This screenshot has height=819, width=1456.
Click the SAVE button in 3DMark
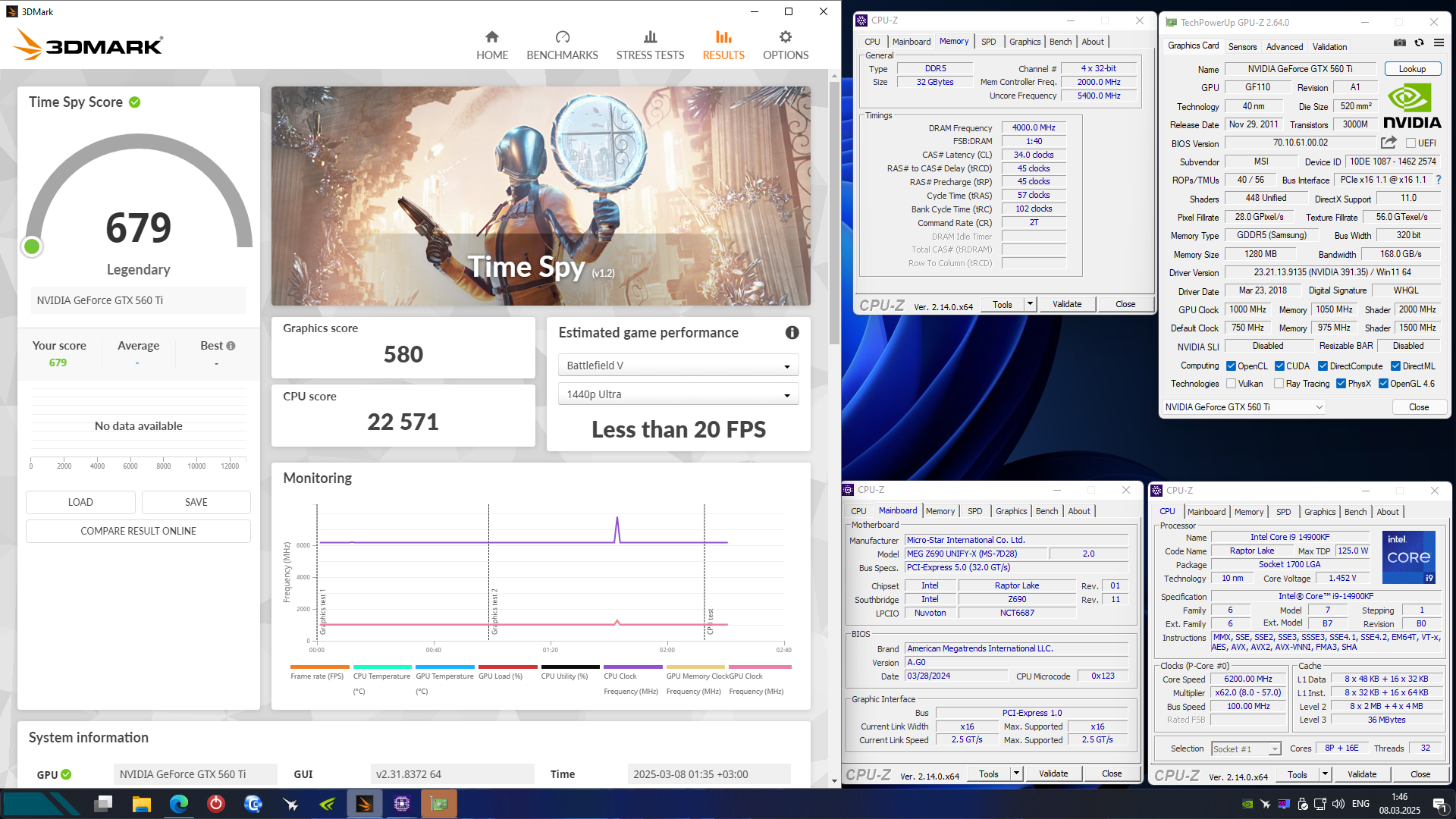(x=196, y=502)
